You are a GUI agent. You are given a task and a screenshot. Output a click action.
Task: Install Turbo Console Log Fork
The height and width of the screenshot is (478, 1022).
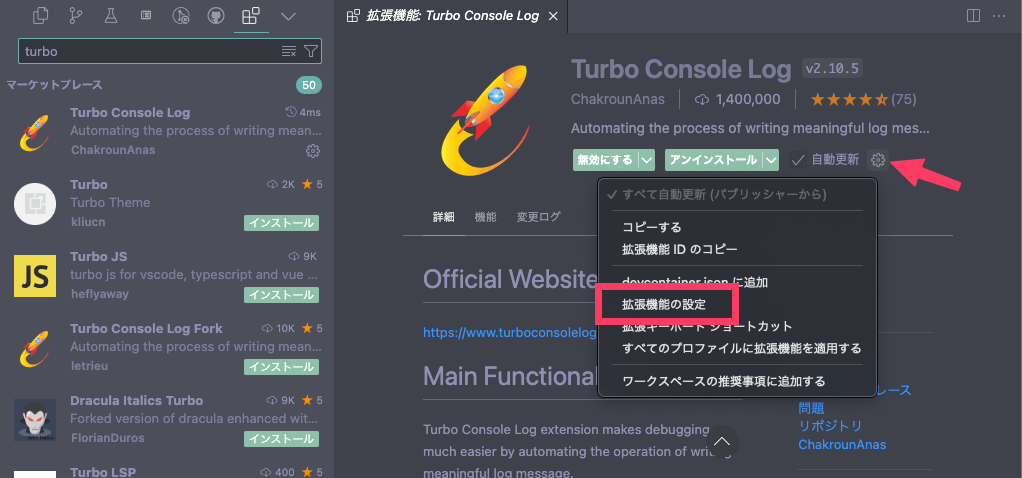tap(282, 366)
